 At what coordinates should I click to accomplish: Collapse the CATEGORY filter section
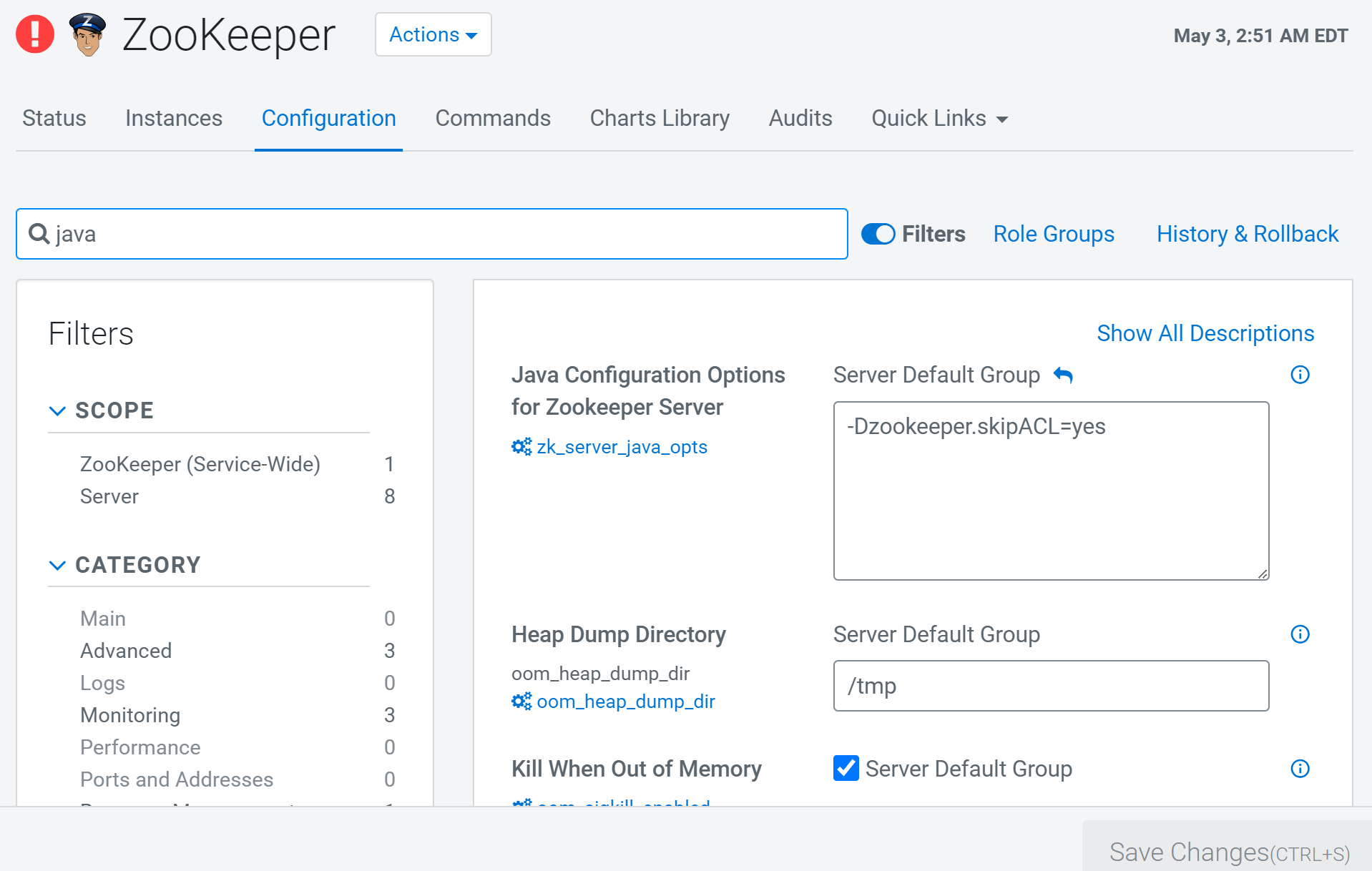57,565
